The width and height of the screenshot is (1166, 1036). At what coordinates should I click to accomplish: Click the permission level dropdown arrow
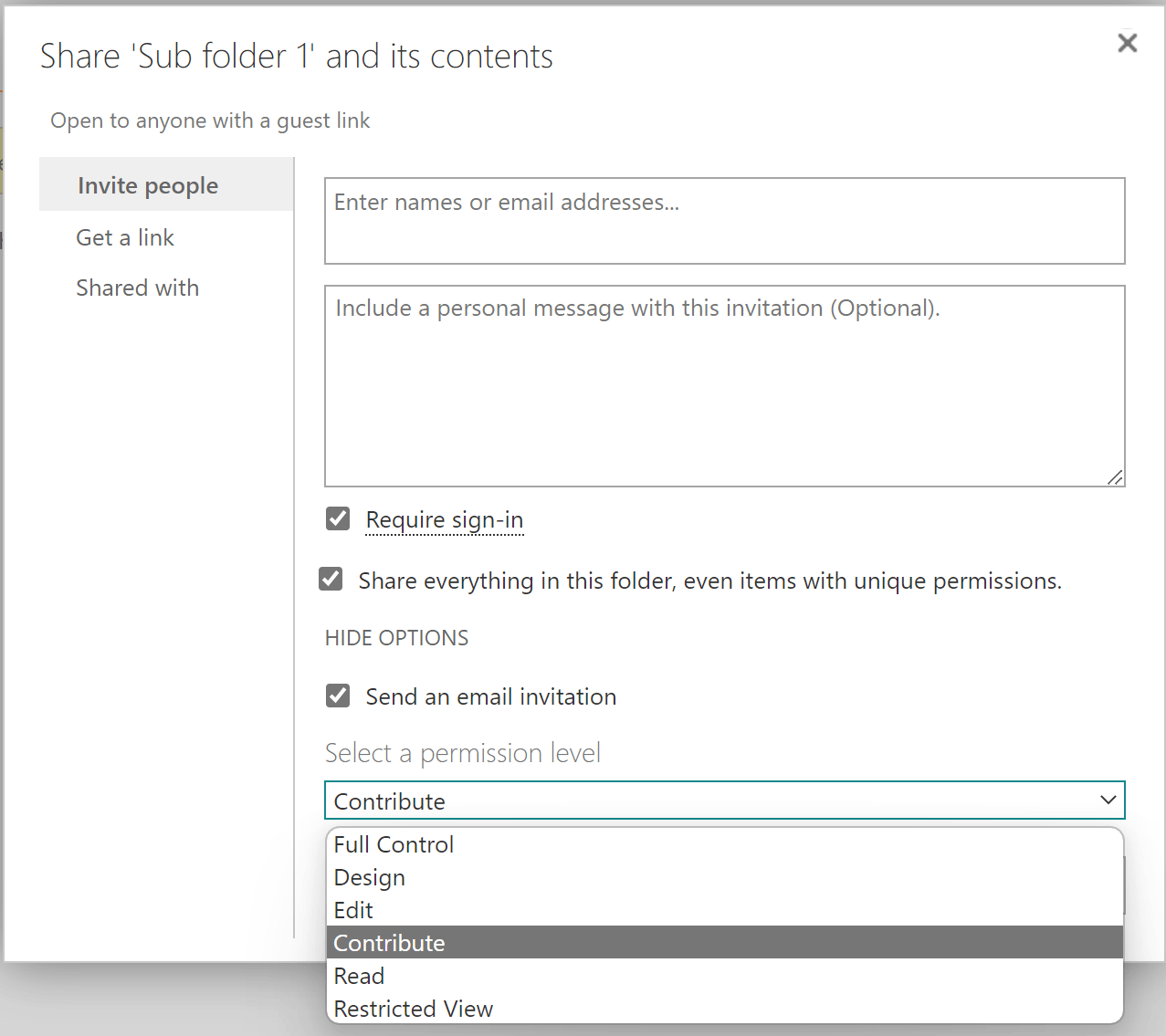point(1108,800)
